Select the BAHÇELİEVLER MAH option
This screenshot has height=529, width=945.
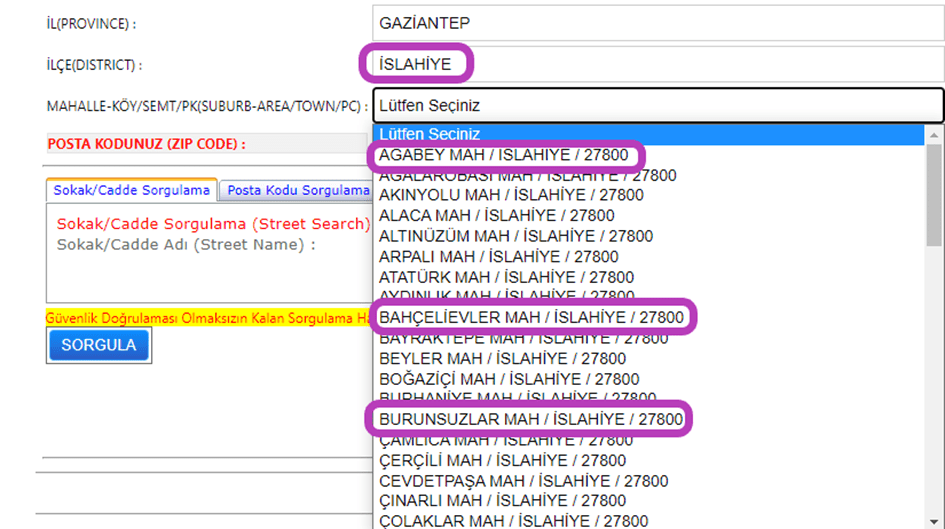tap(531, 317)
